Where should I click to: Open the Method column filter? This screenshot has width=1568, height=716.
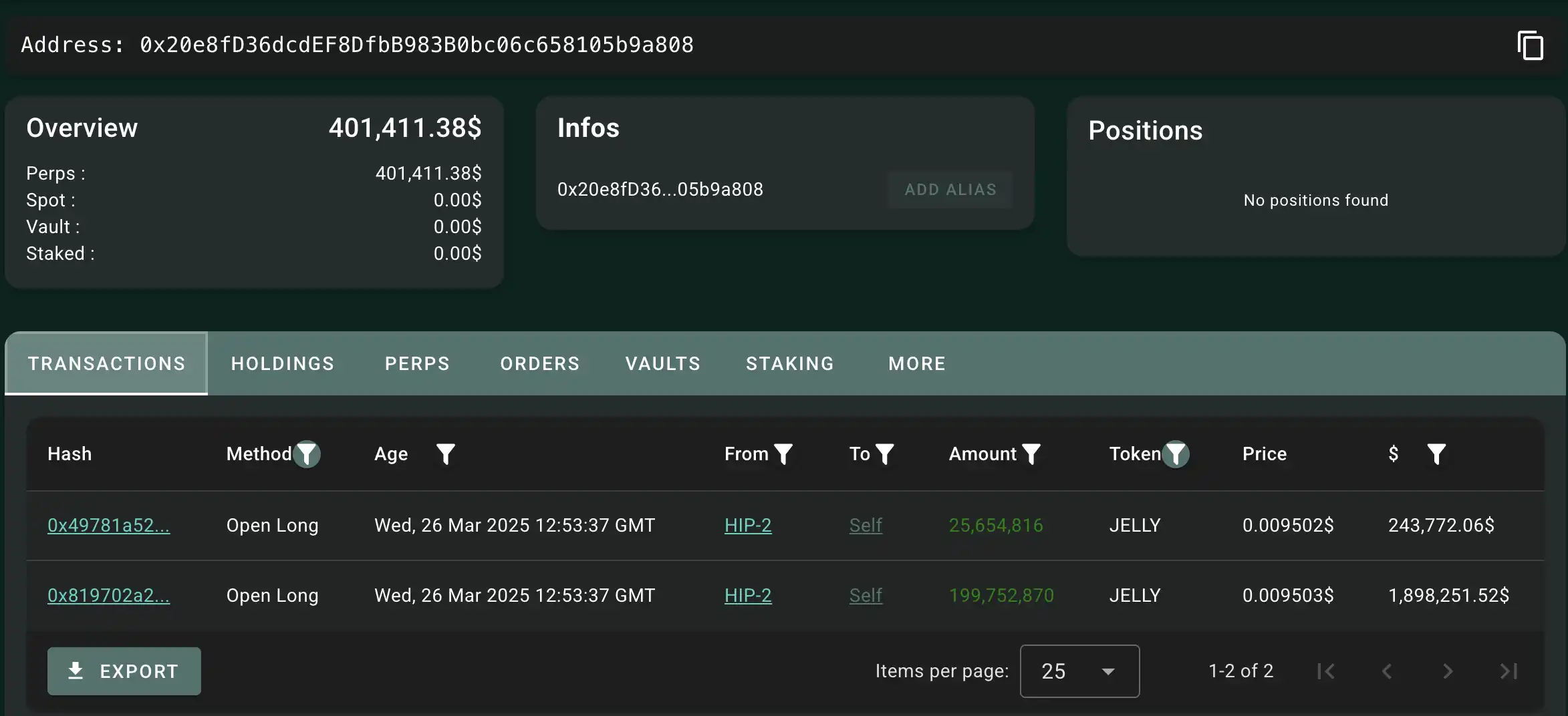(307, 454)
